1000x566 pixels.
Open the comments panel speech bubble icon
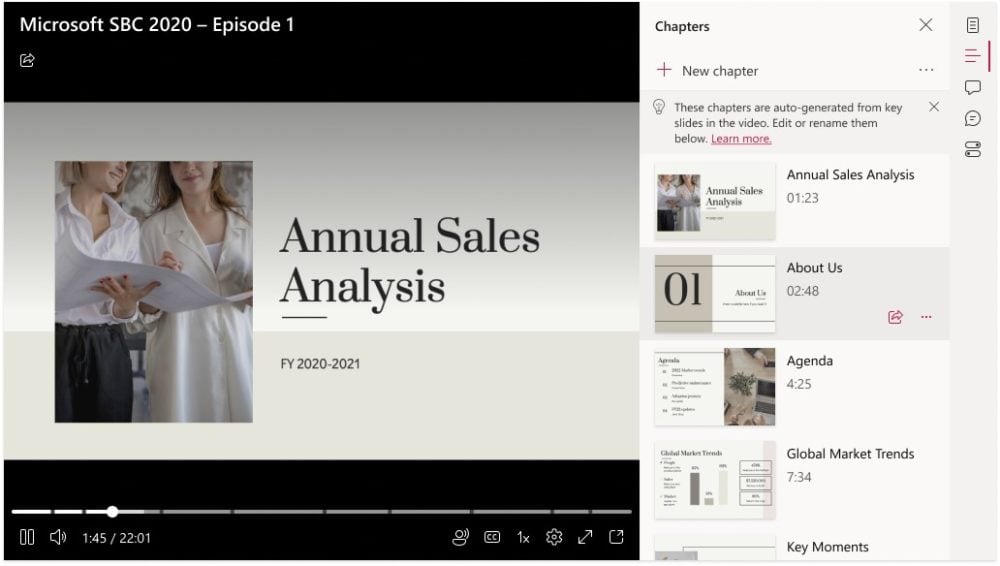click(973, 87)
